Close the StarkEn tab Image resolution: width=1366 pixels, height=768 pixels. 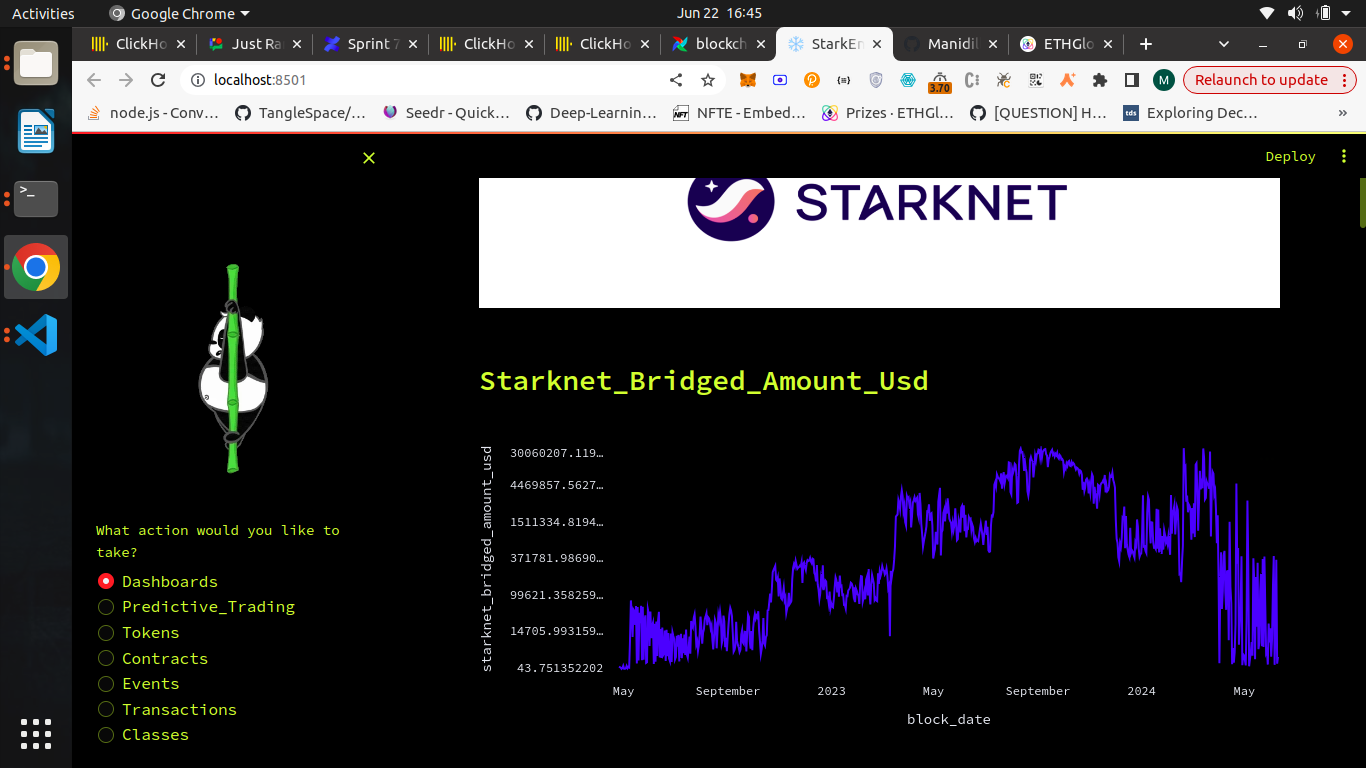pos(877,44)
